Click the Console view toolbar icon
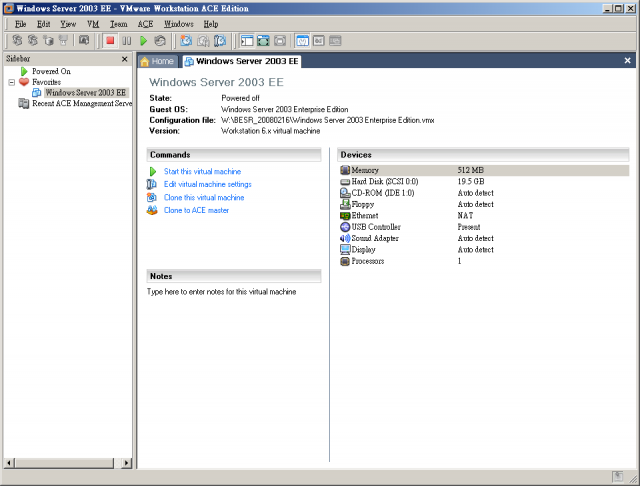 pos(319,41)
